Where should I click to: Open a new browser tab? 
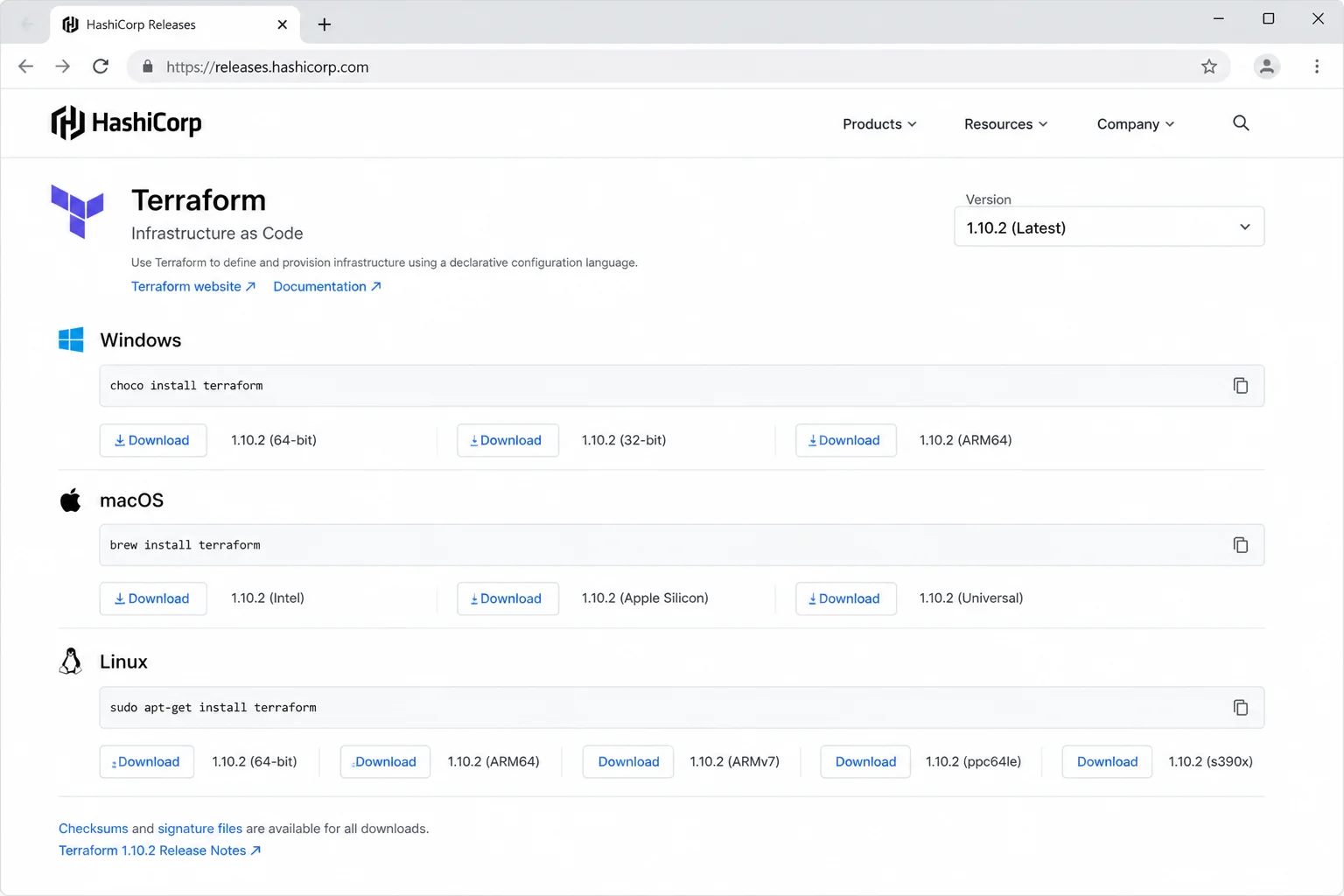point(325,24)
